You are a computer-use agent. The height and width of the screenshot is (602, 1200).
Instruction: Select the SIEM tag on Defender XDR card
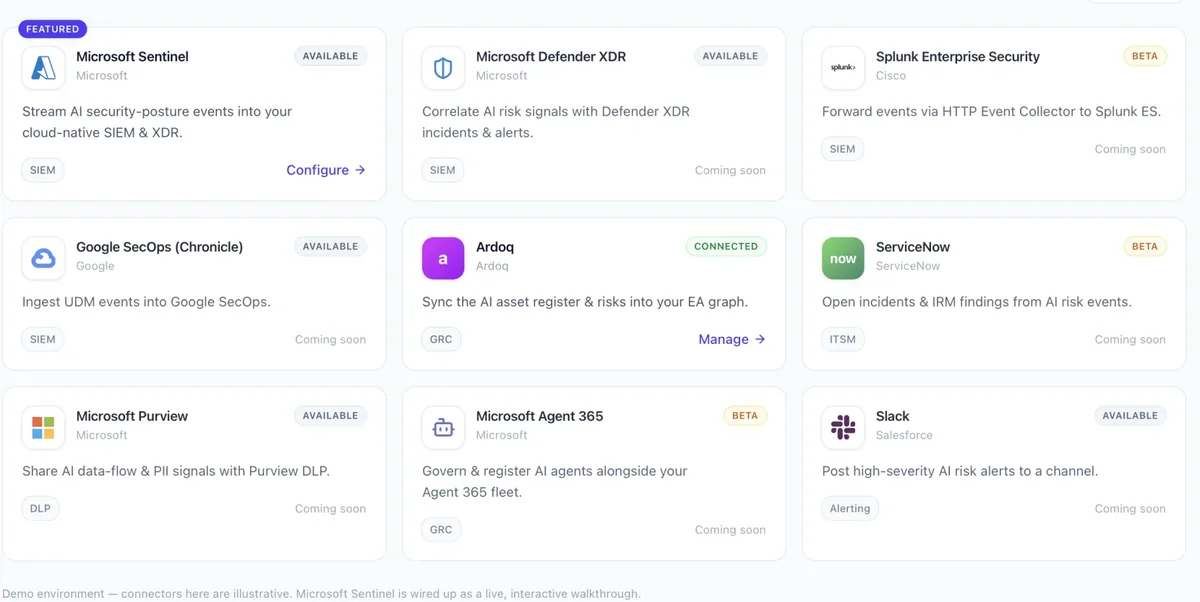tap(443, 170)
